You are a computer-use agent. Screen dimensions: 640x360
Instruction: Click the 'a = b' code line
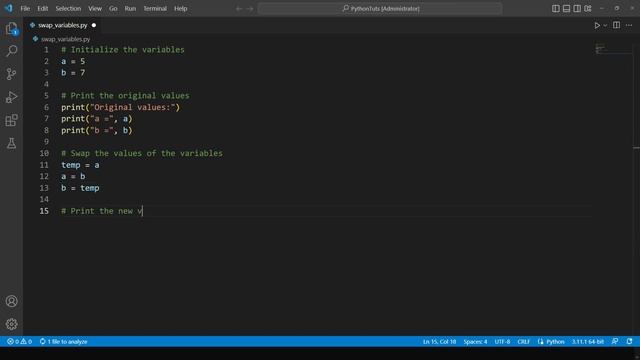(73, 176)
